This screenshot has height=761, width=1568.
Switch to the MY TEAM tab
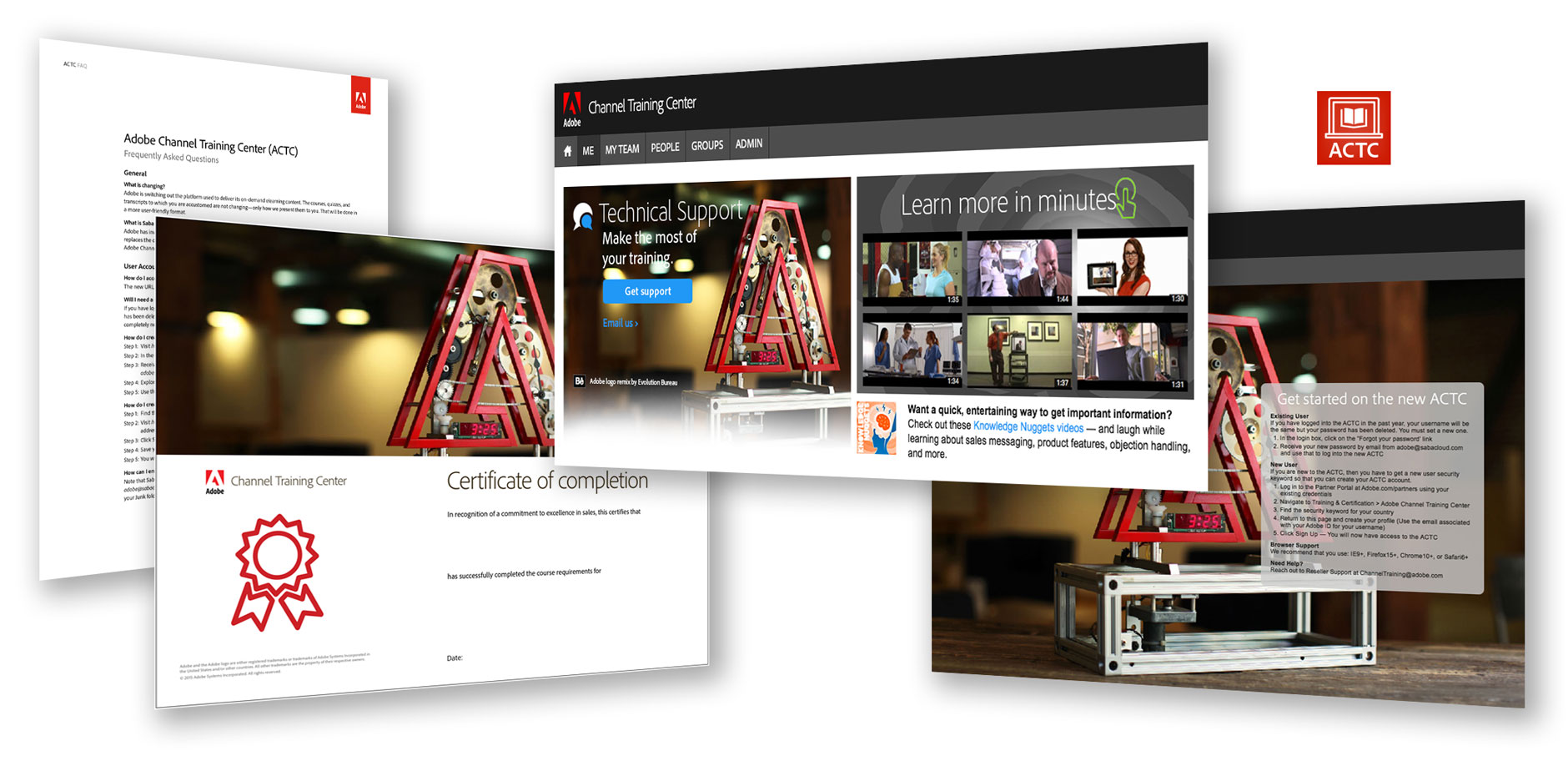pyautogui.click(x=622, y=149)
